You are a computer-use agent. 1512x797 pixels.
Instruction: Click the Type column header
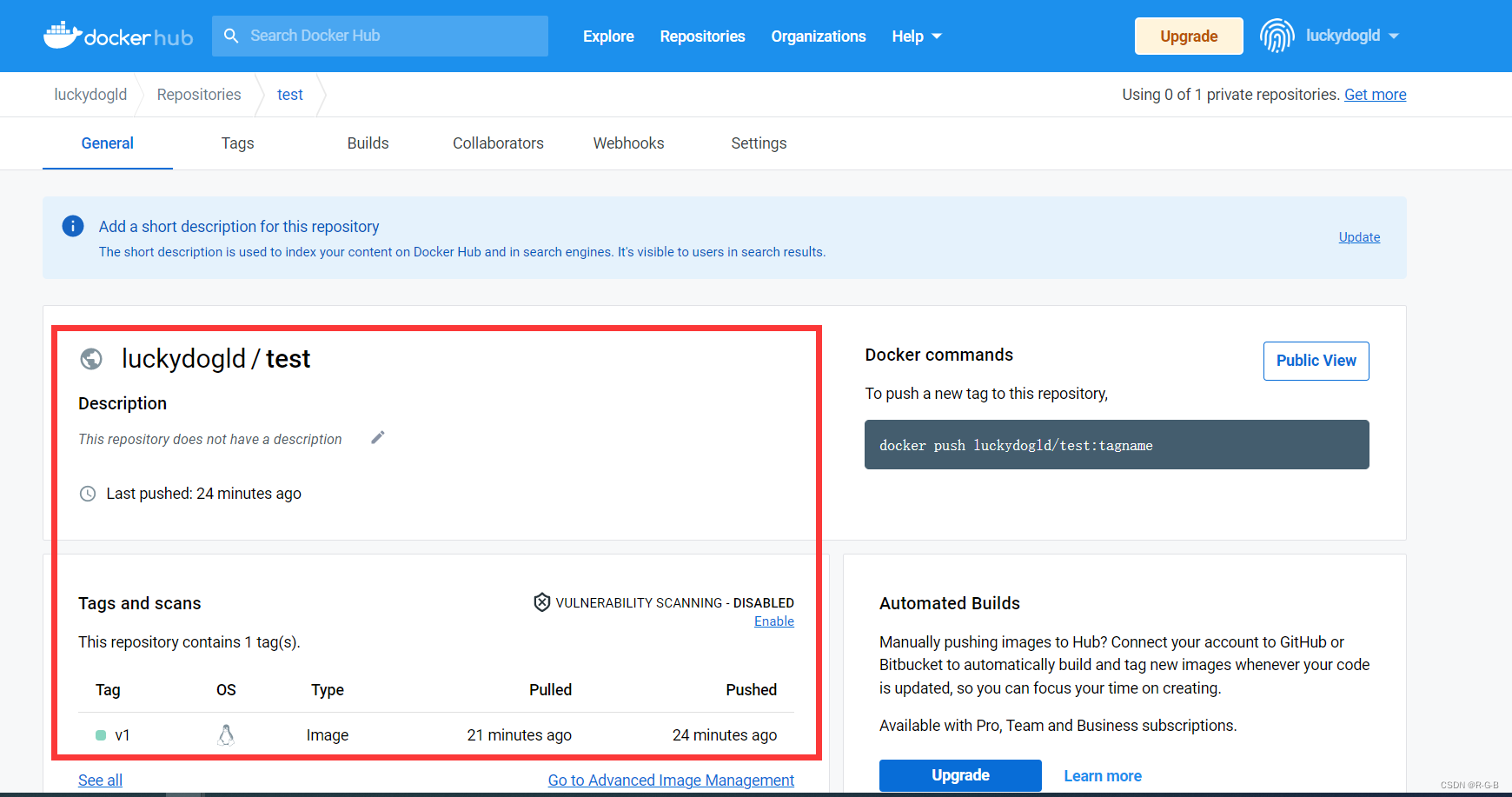[x=328, y=690]
